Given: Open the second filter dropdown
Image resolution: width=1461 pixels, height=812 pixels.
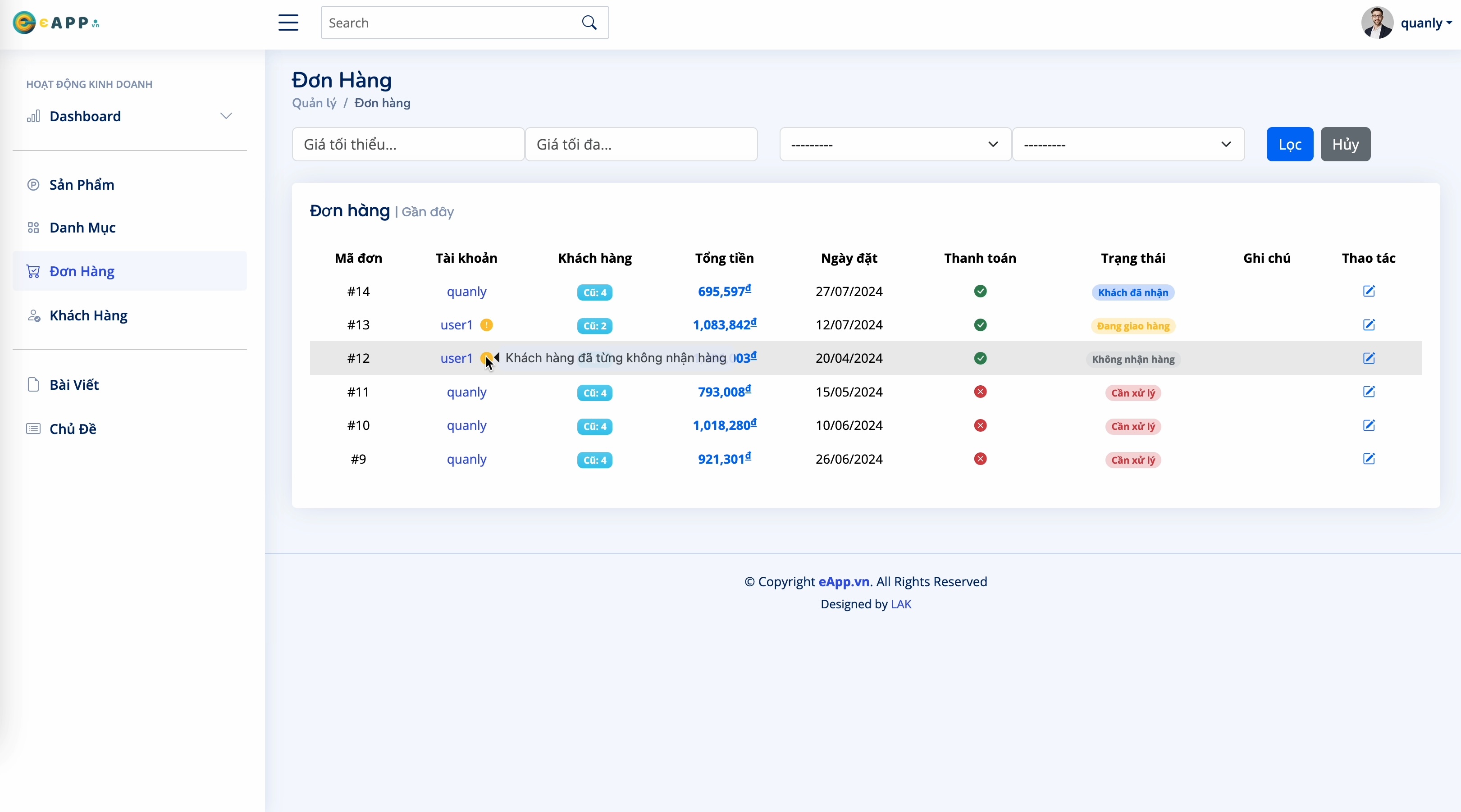Looking at the screenshot, I should tap(1128, 144).
